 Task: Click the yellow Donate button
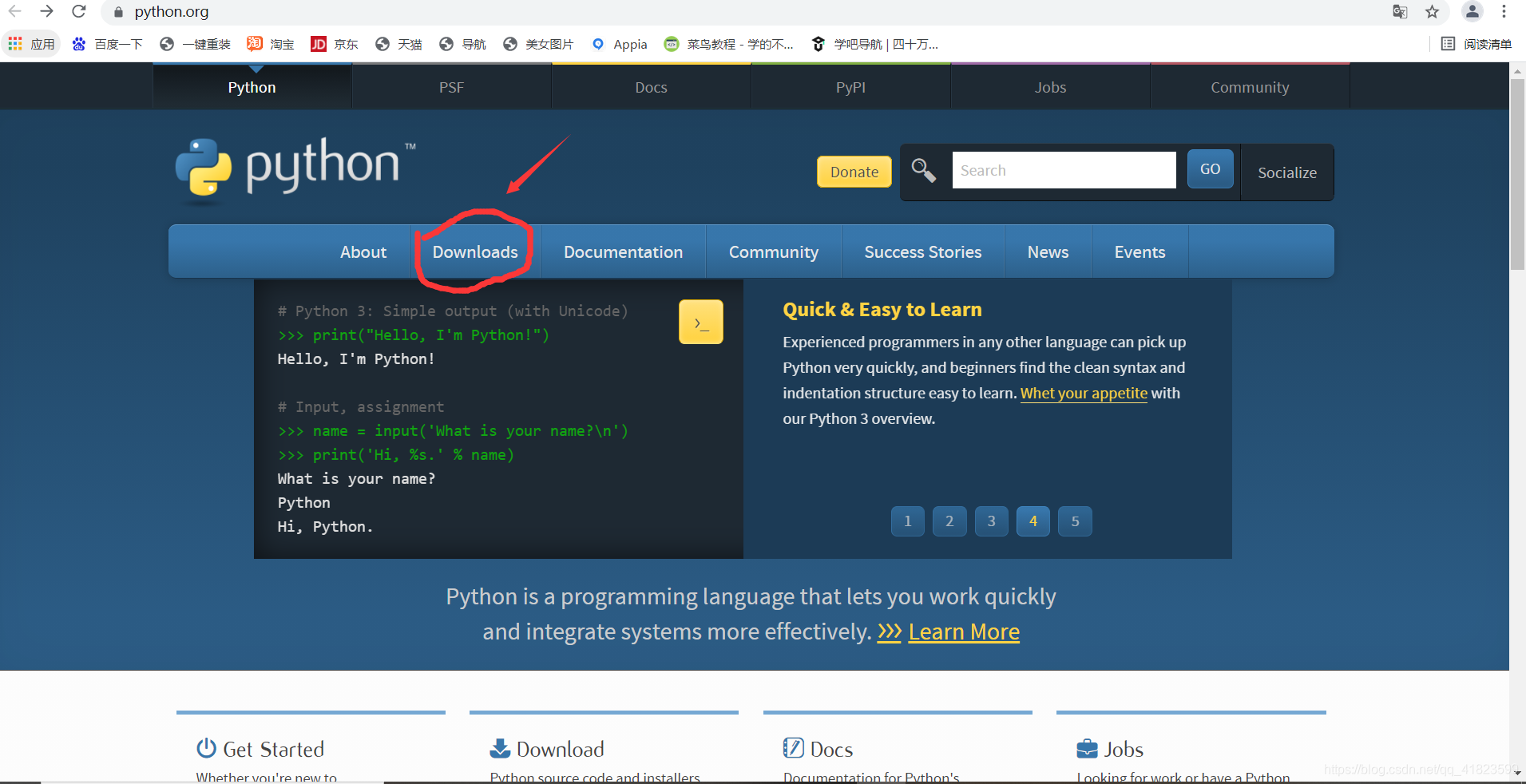(x=854, y=172)
